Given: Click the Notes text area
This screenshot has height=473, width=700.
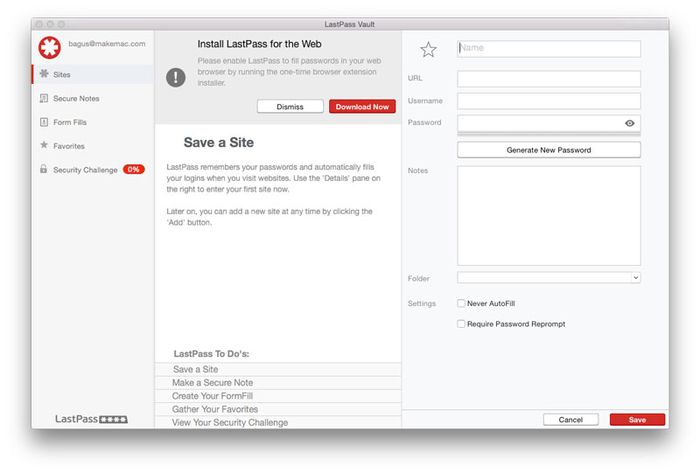Looking at the screenshot, I should [x=549, y=216].
